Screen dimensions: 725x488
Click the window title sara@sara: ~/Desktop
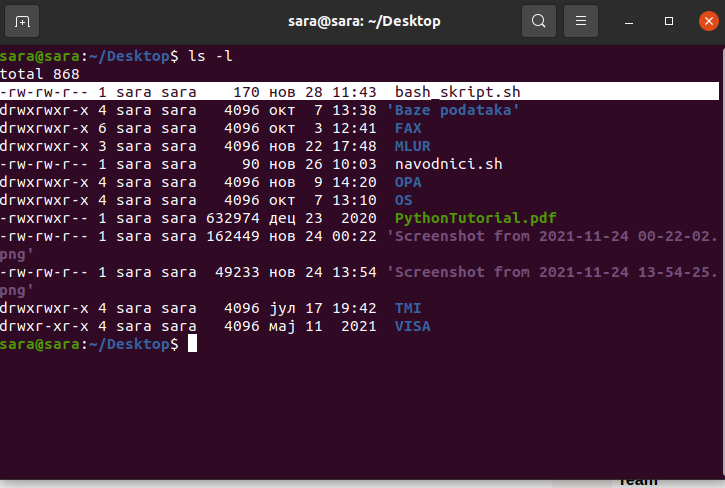(x=364, y=21)
